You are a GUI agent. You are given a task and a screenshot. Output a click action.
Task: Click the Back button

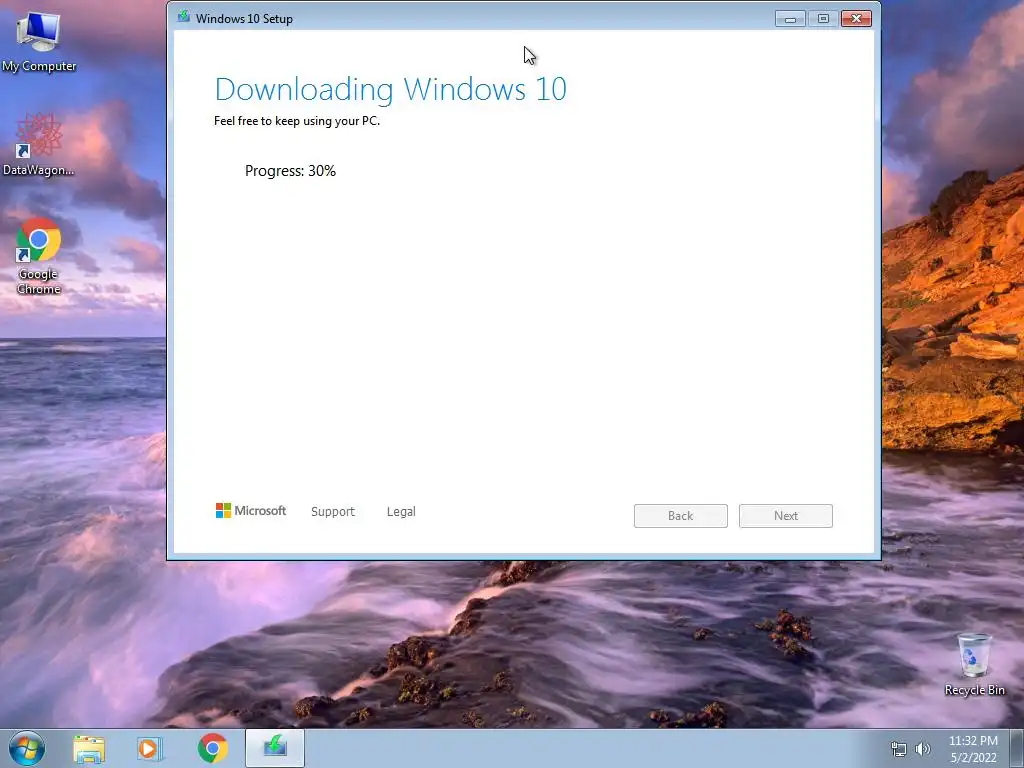pos(680,516)
